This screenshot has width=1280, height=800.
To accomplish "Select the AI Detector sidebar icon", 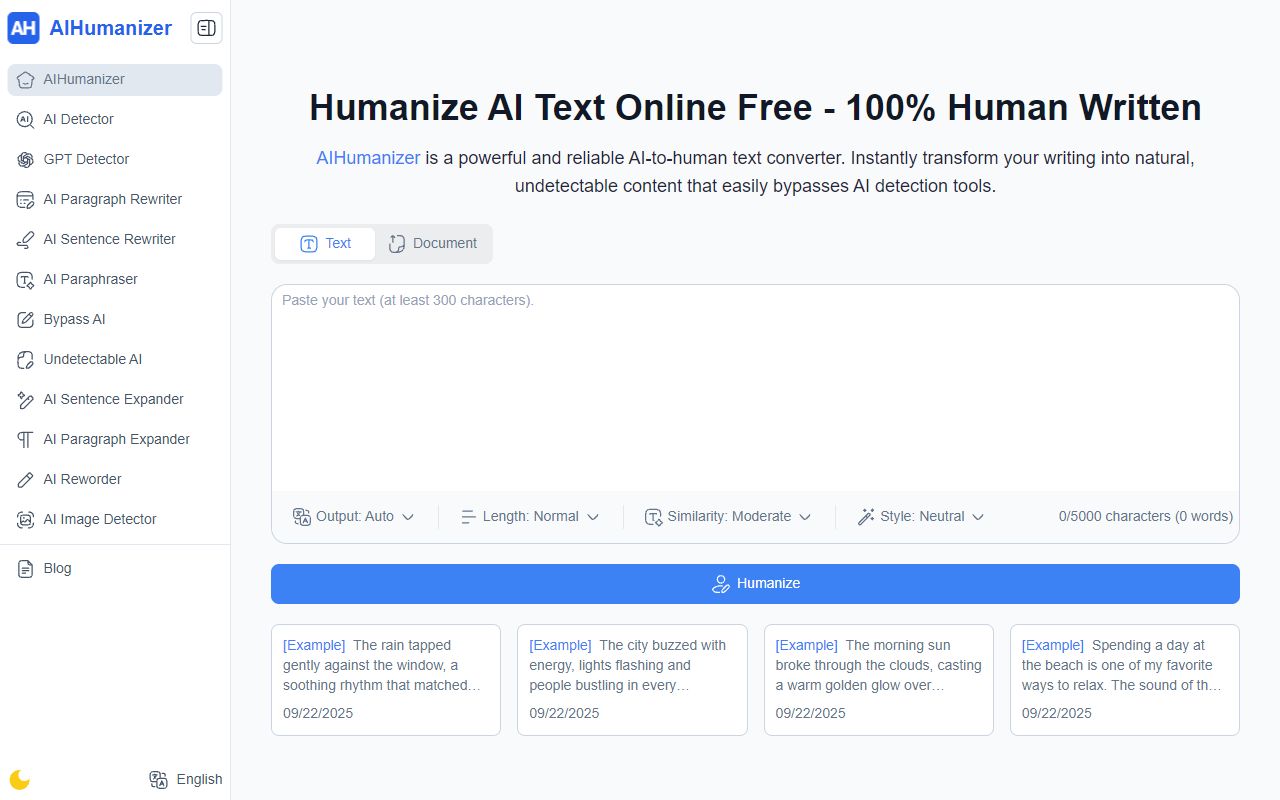I will click(x=24, y=119).
